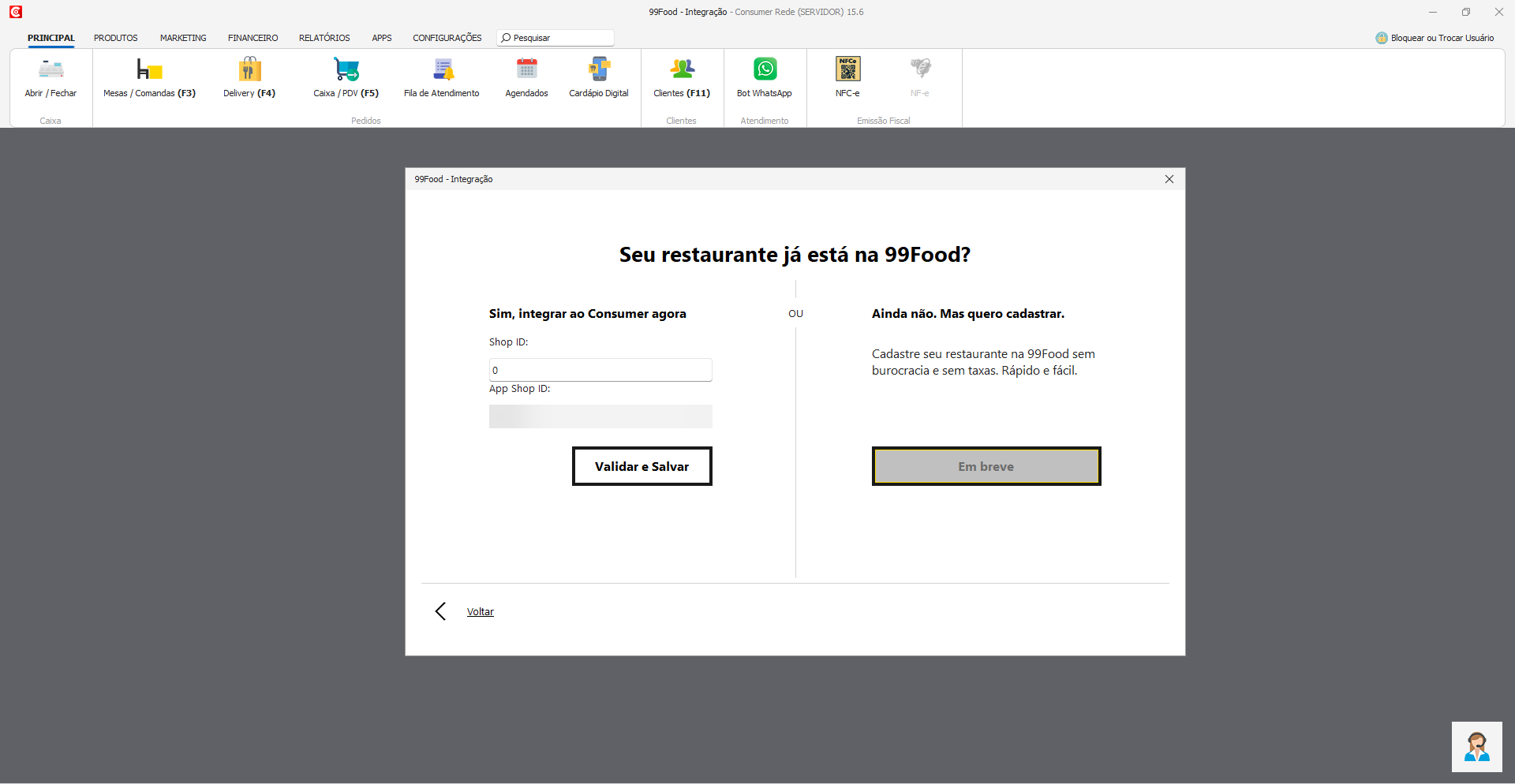
Task: Open Fila de Atendimento
Action: coord(442,71)
